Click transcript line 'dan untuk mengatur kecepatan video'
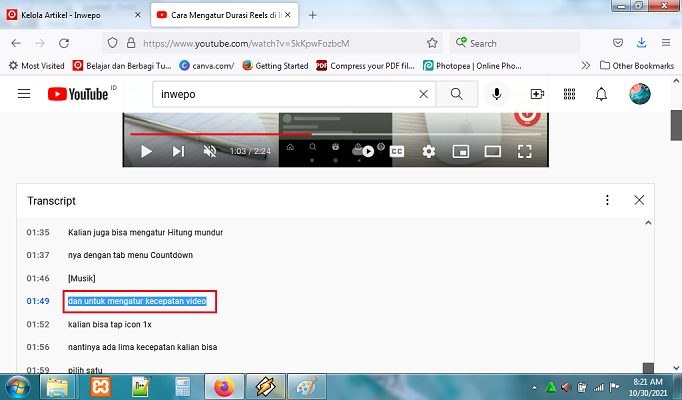The height and width of the screenshot is (400, 682). [137, 301]
